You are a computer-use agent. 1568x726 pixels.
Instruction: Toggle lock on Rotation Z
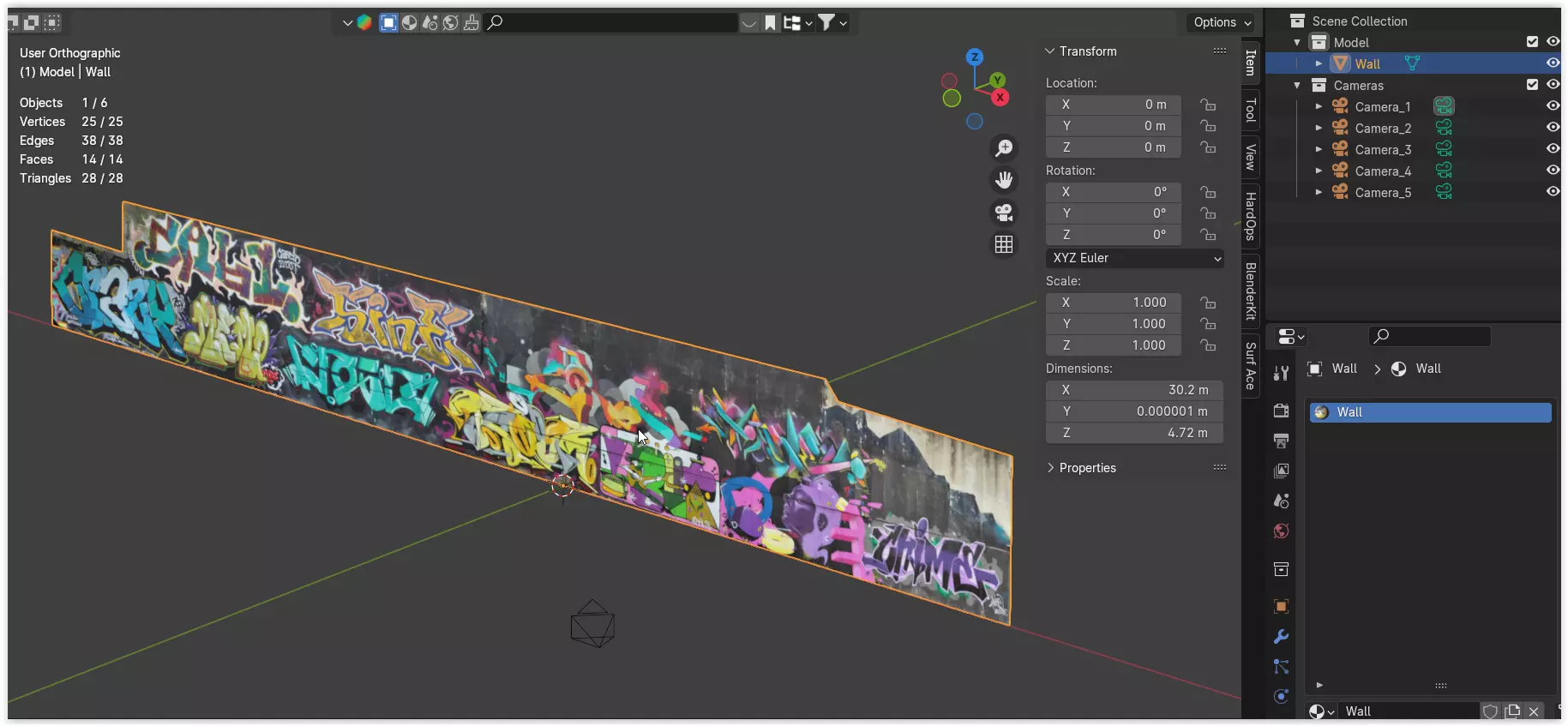1208,235
